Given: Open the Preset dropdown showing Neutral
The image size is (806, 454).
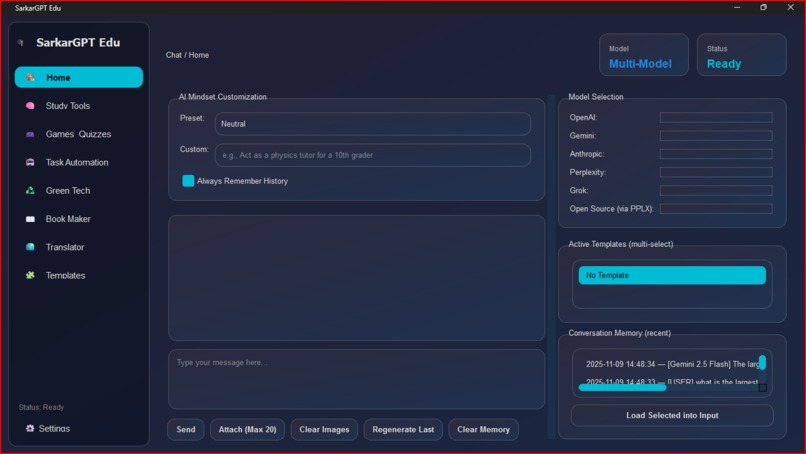Looking at the screenshot, I should pyautogui.click(x=373, y=124).
